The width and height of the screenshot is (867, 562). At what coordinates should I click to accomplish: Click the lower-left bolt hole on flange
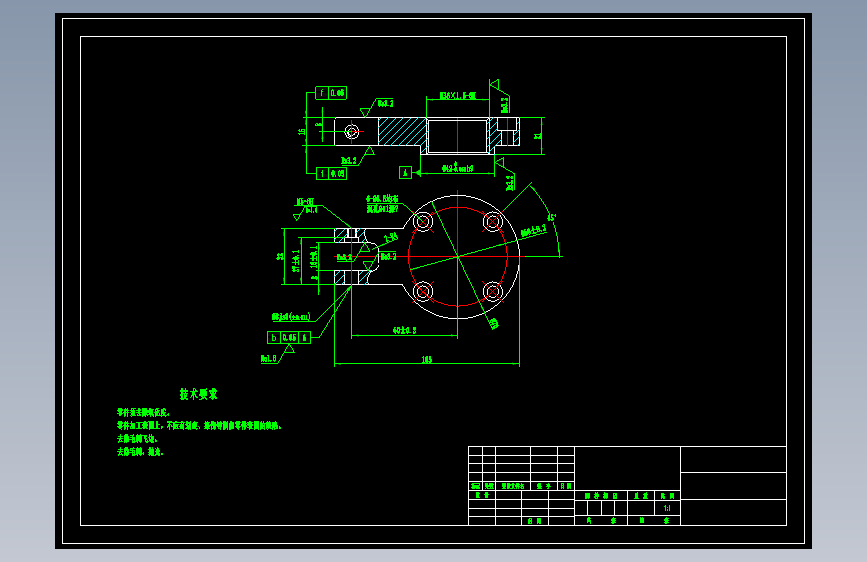(423, 291)
